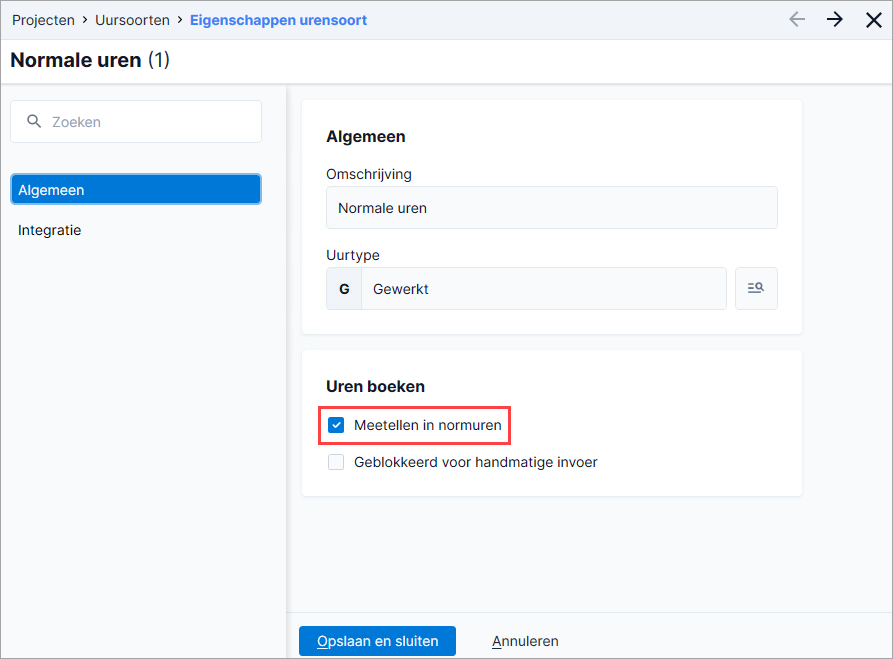Close the Eigenschappen urensoort dialog
Viewport: 893px width, 659px height.
[874, 20]
